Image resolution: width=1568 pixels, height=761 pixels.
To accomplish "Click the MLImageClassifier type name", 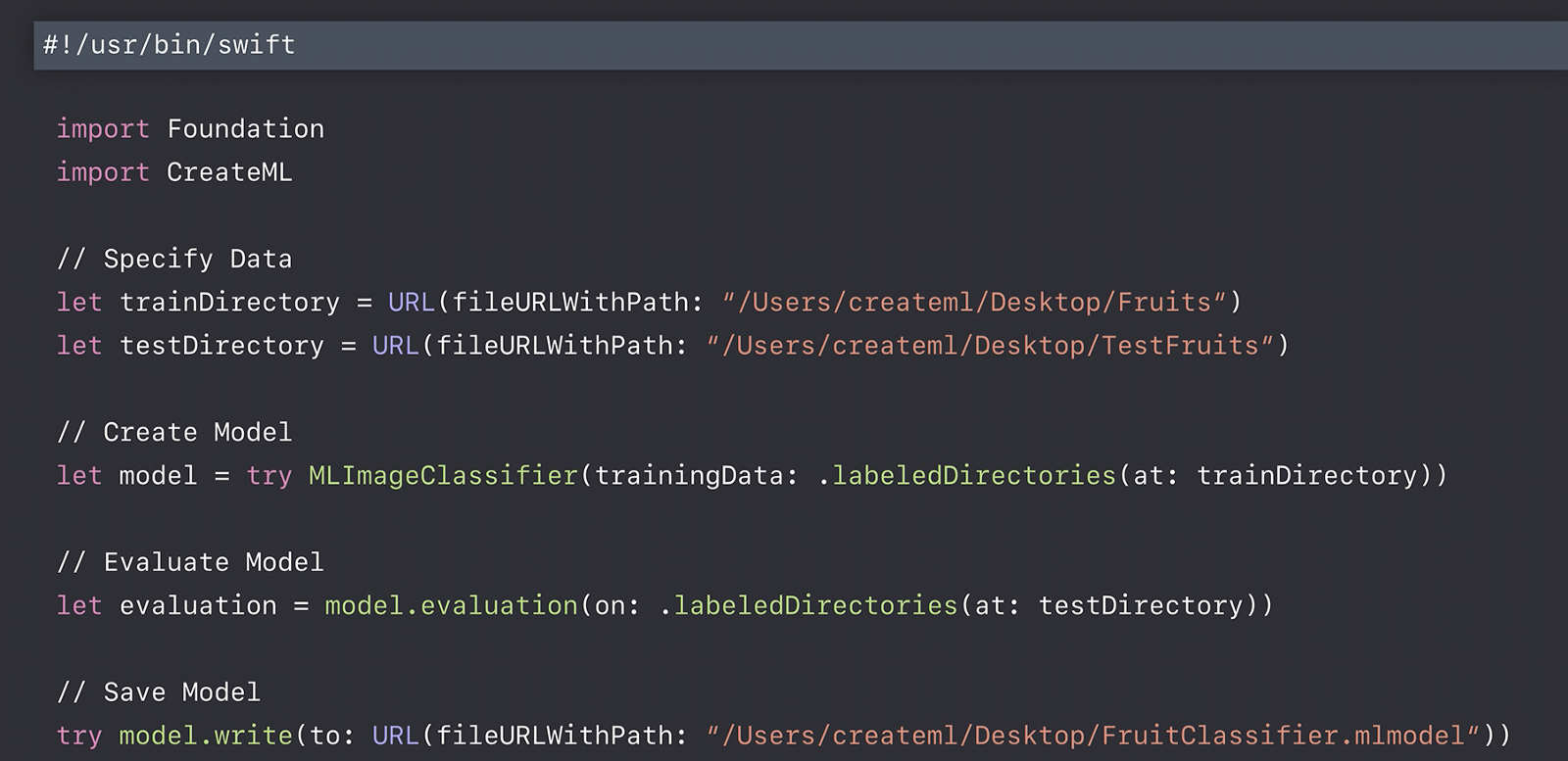I will pos(443,476).
